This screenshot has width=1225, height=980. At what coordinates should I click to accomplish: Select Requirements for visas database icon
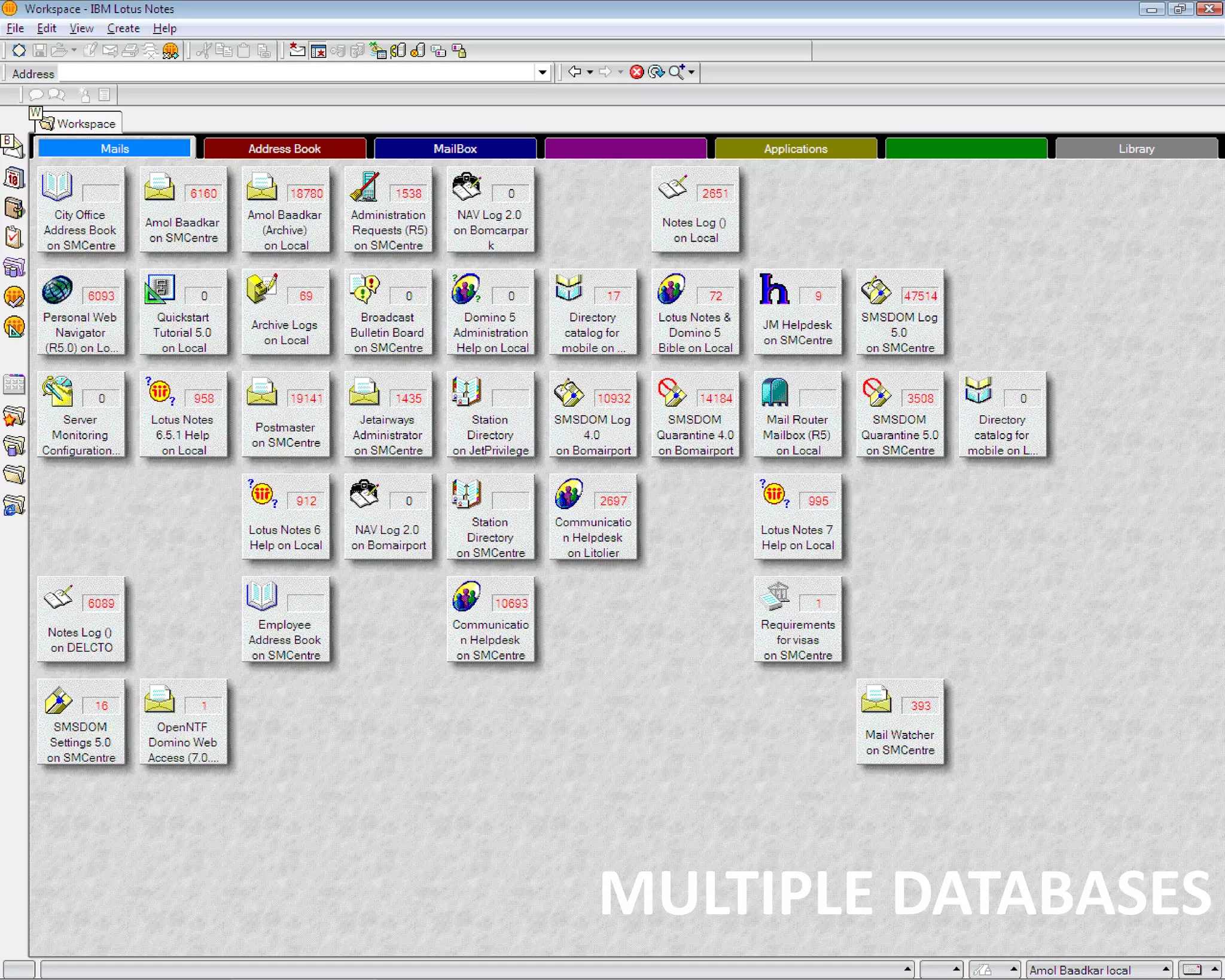point(797,620)
